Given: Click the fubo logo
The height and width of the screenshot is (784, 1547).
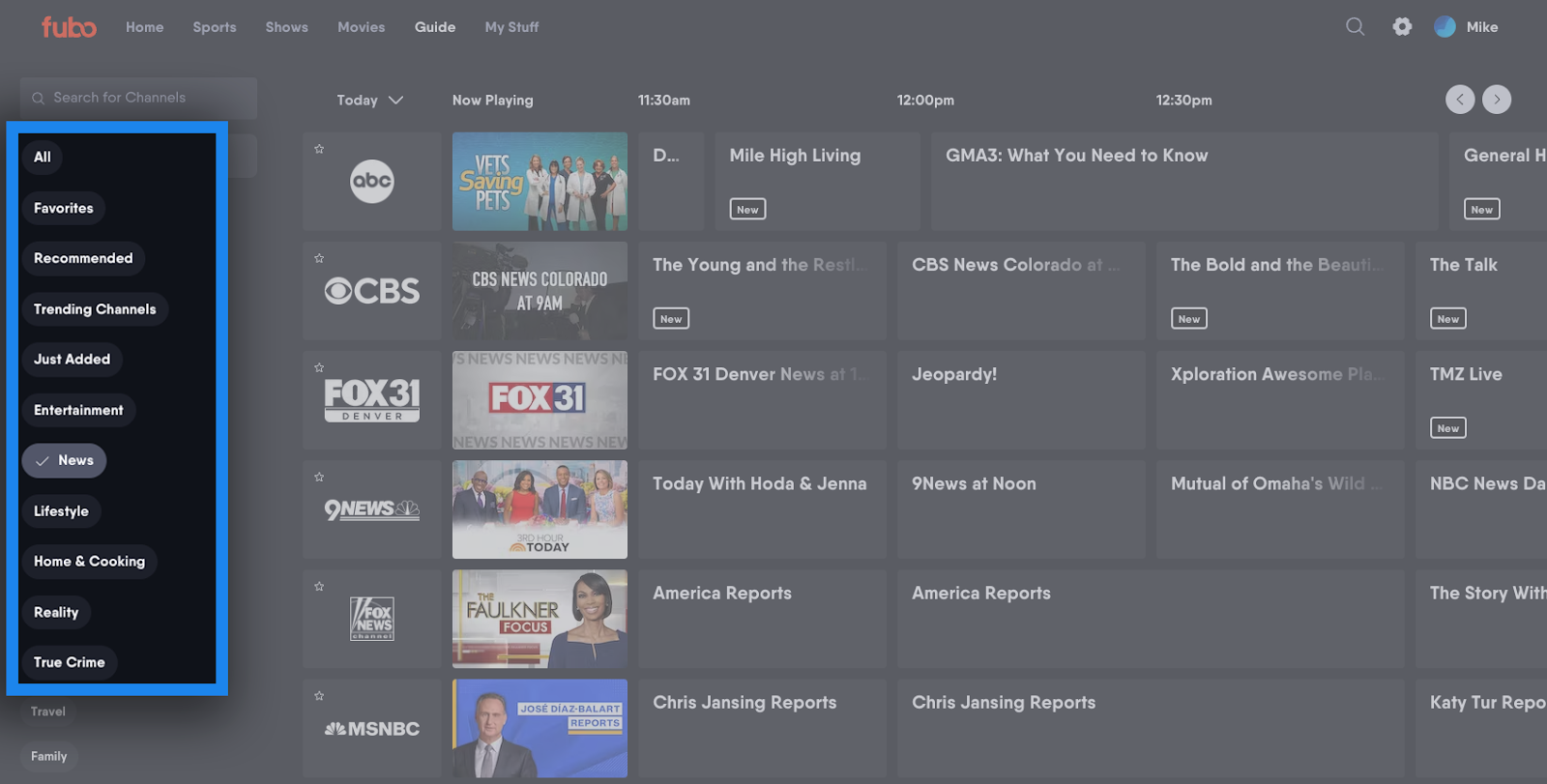Looking at the screenshot, I should (x=69, y=27).
